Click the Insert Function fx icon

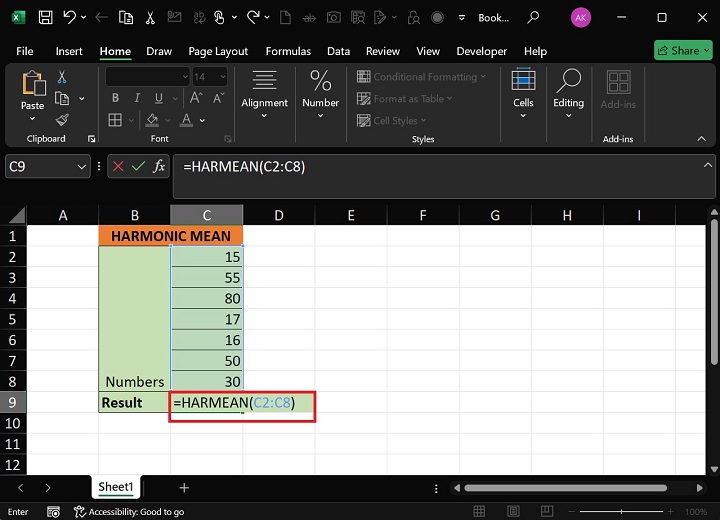click(159, 166)
